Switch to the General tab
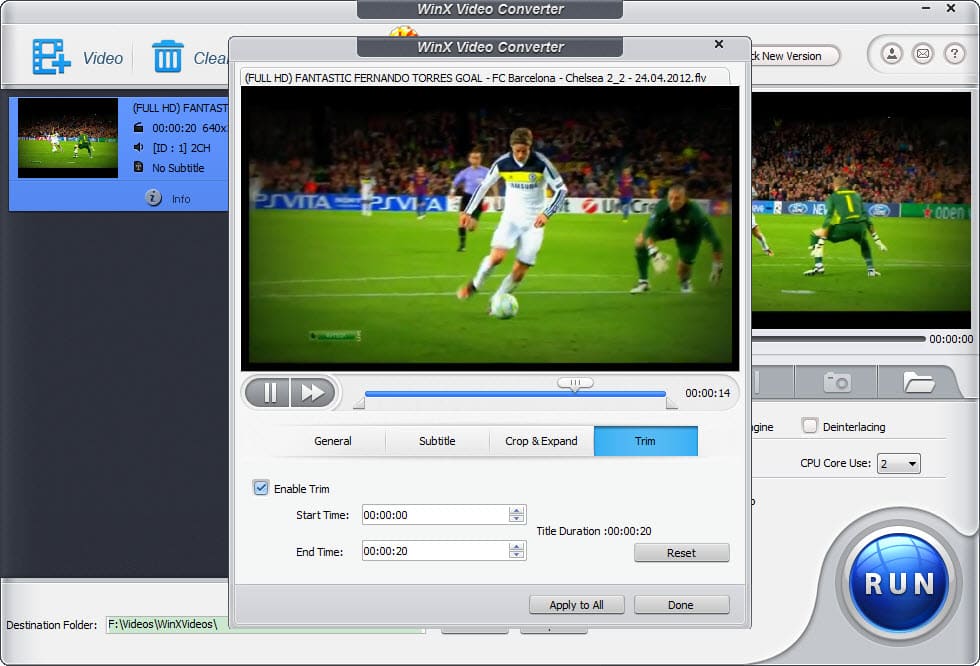 coord(332,441)
